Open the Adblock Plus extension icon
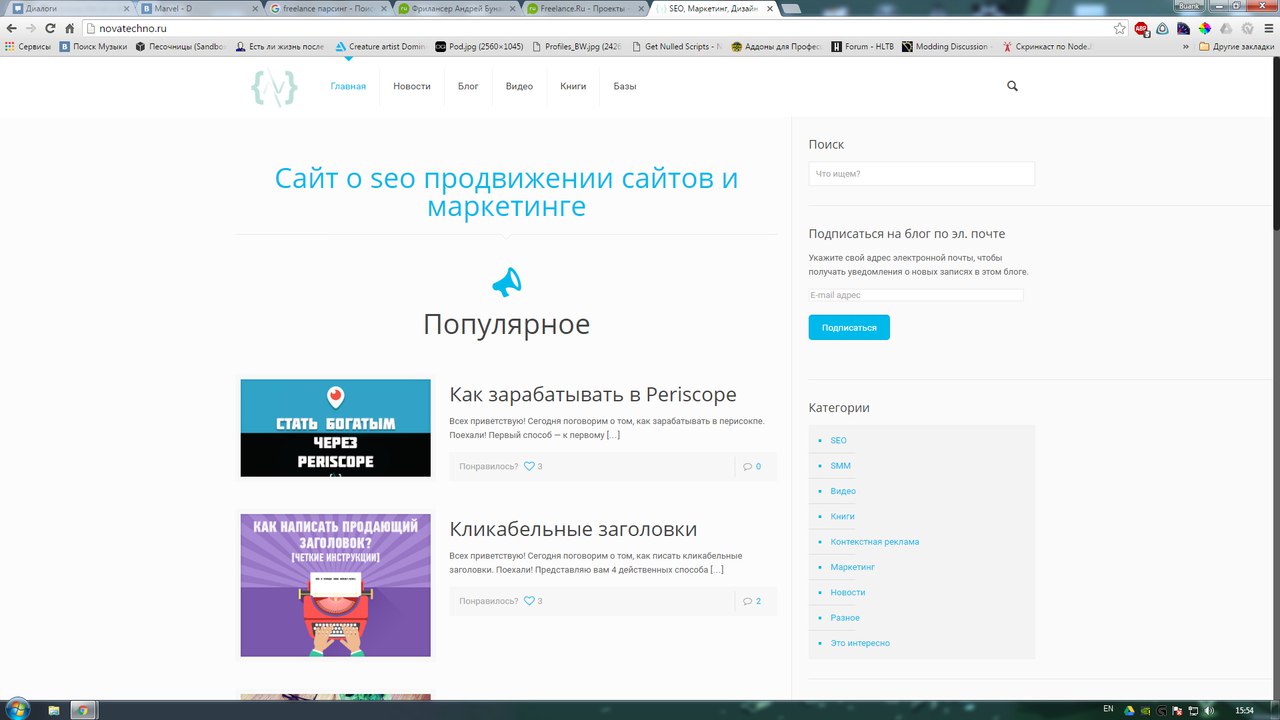 tap(1142, 29)
